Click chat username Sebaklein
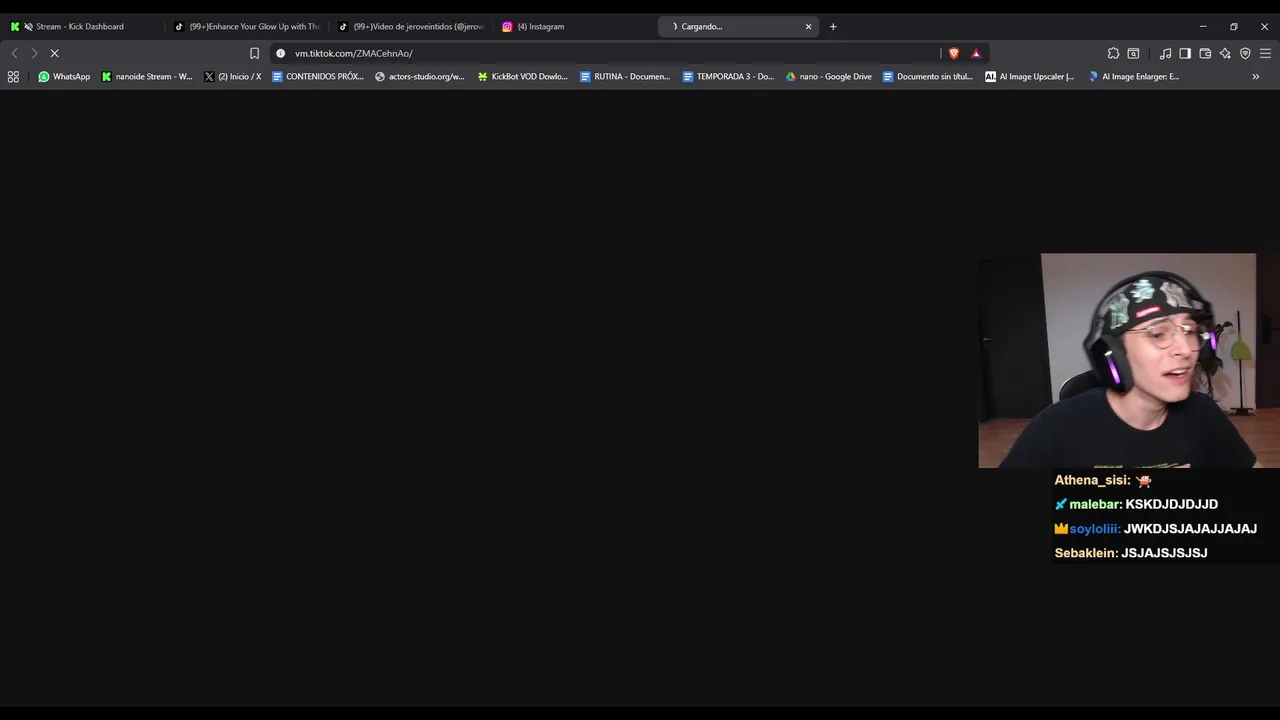1280x720 pixels. (1086, 553)
